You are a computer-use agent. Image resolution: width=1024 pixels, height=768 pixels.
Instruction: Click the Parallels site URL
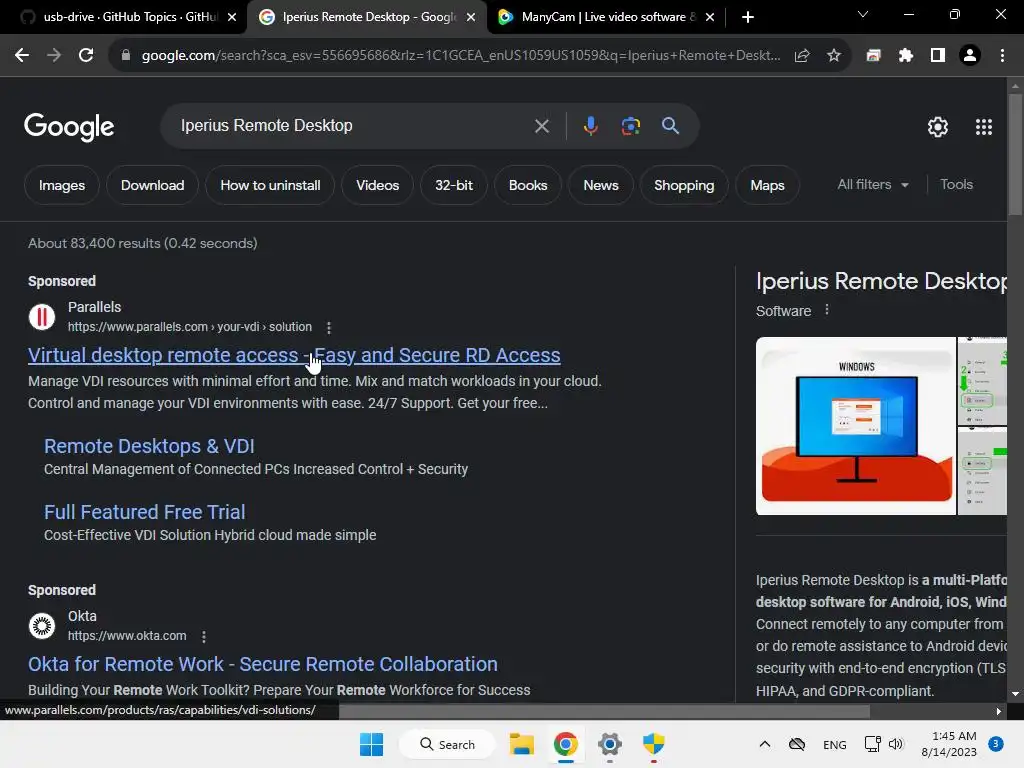click(189, 327)
